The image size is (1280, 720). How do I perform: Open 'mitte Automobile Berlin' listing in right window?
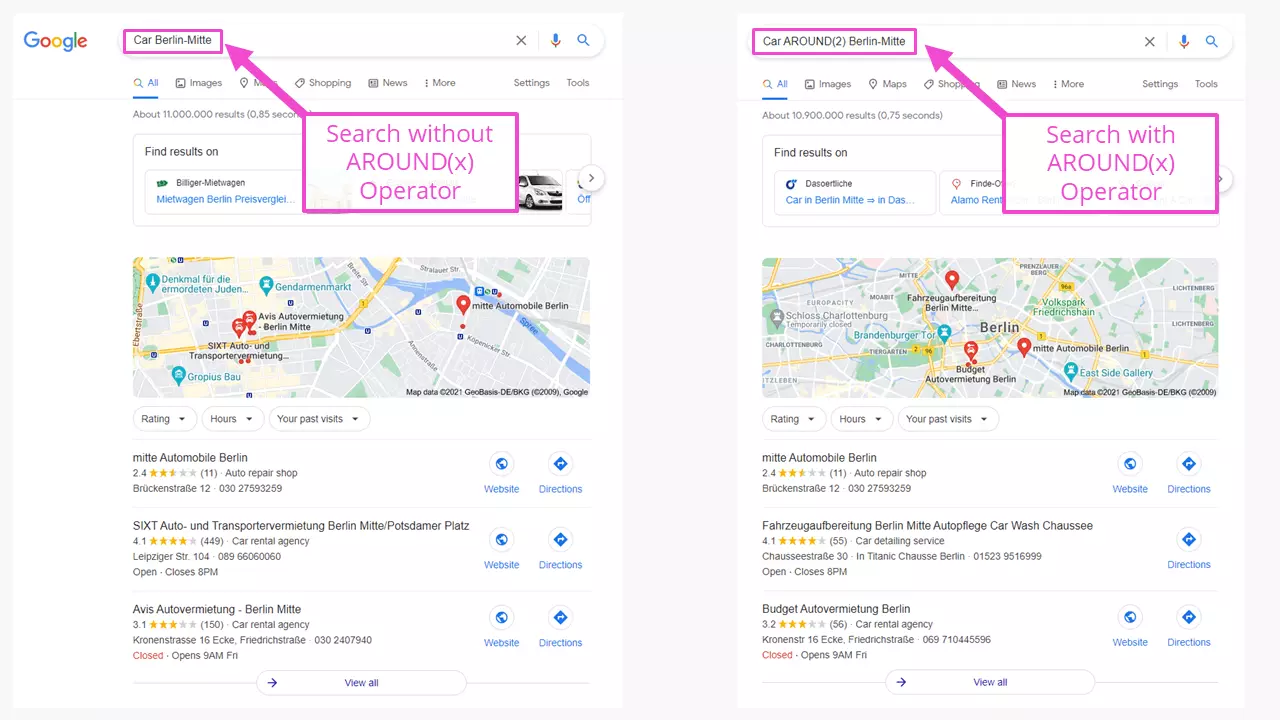point(819,458)
